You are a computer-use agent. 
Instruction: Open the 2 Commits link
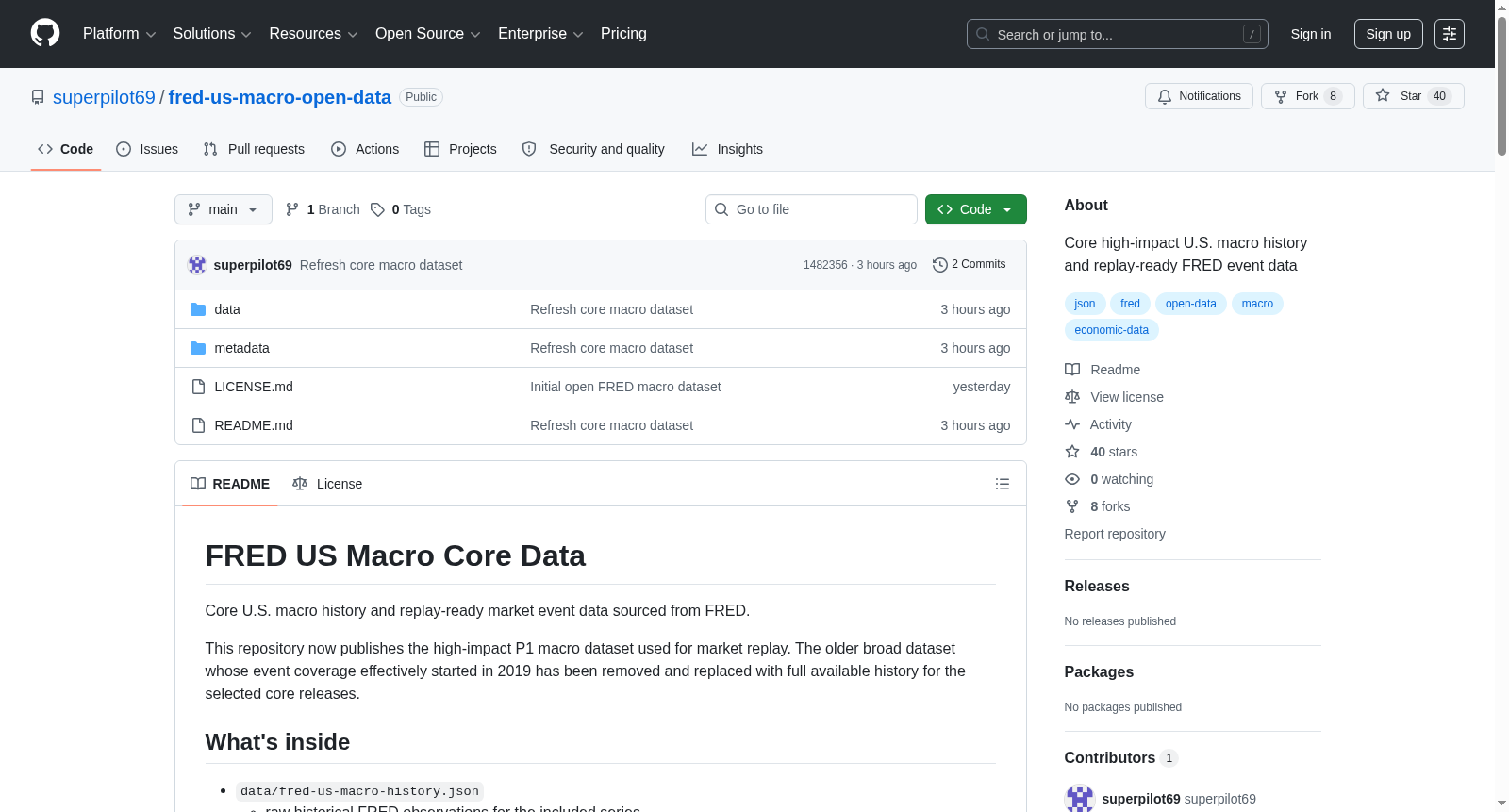tap(970, 265)
